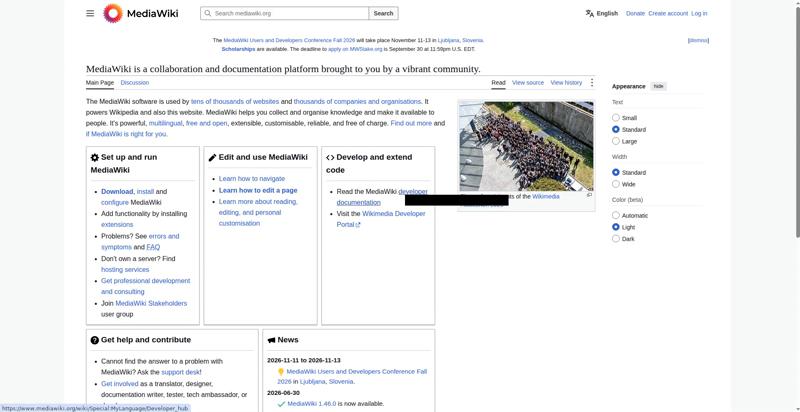Viewport: 800px width, 412px height.
Task: Select Light color mode
Action: 616,227
